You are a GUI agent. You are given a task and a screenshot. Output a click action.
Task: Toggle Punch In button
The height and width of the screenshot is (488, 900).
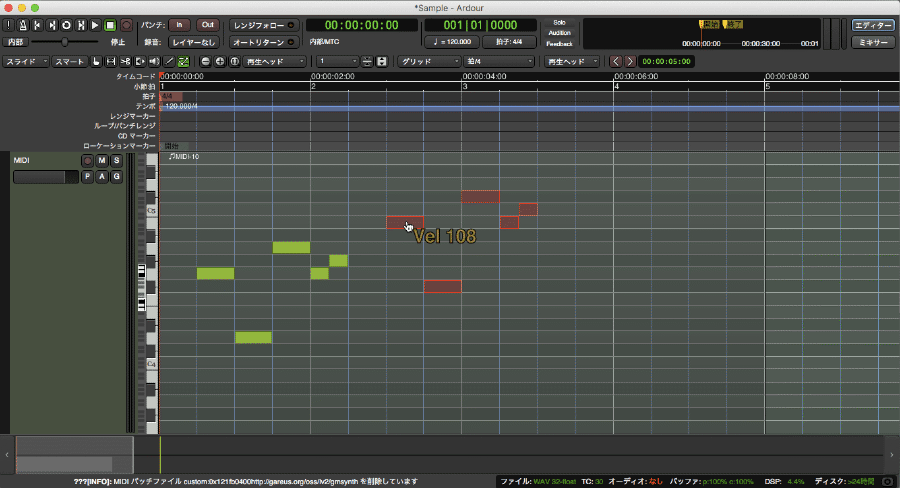tap(178, 24)
